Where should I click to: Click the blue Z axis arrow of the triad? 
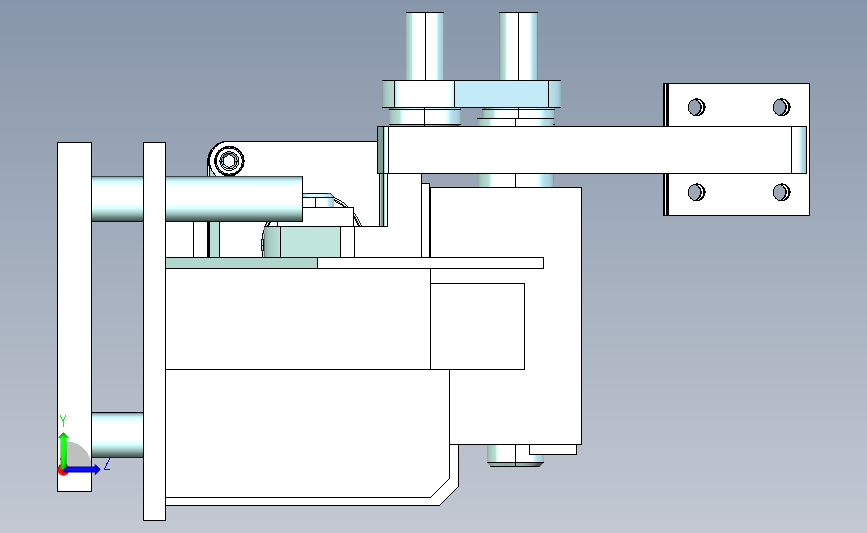pyautogui.click(x=83, y=469)
